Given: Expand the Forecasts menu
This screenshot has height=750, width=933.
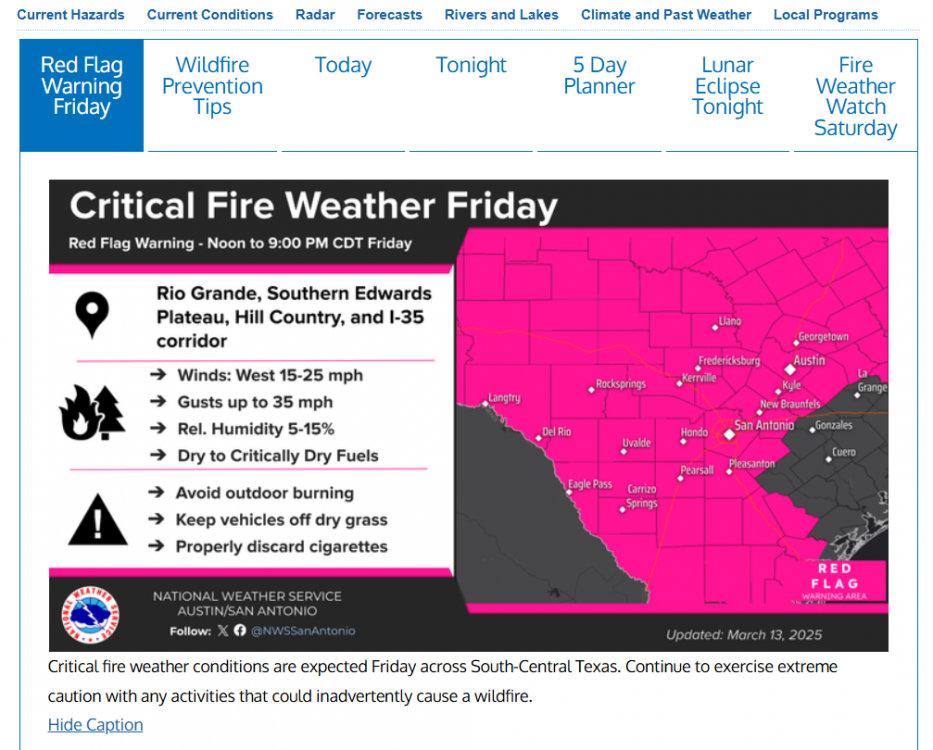Looking at the screenshot, I should tap(390, 15).
